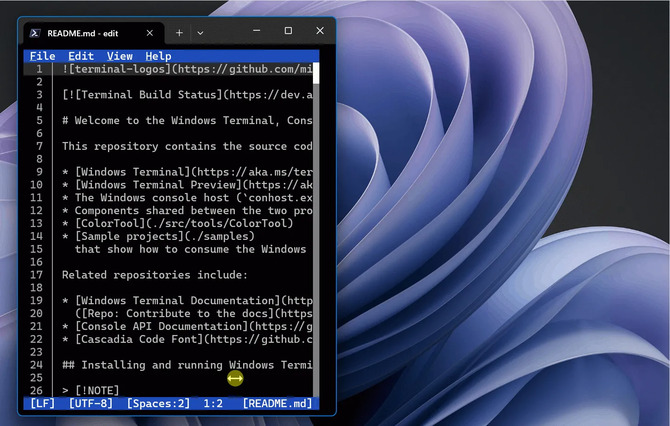The height and width of the screenshot is (426, 670).
Task: Select the README.md - edit tab
Action: [x=93, y=33]
